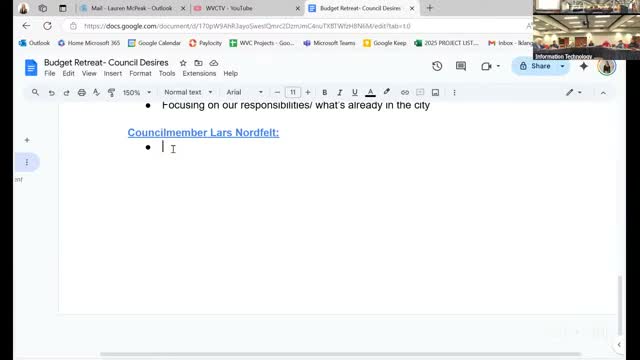Click the document title Budget Retreat- Council Desires
Screen dimensions: 640x360
[106, 62]
